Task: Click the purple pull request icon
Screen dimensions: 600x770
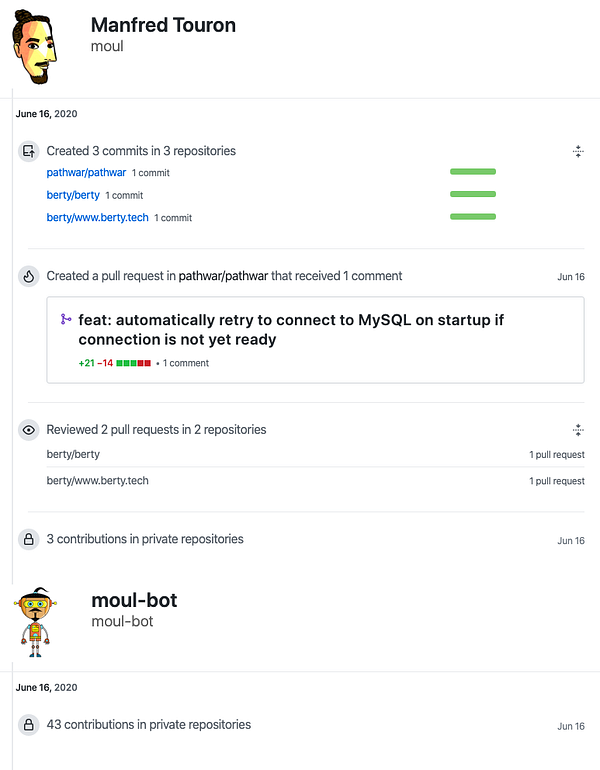Action: pos(66,320)
